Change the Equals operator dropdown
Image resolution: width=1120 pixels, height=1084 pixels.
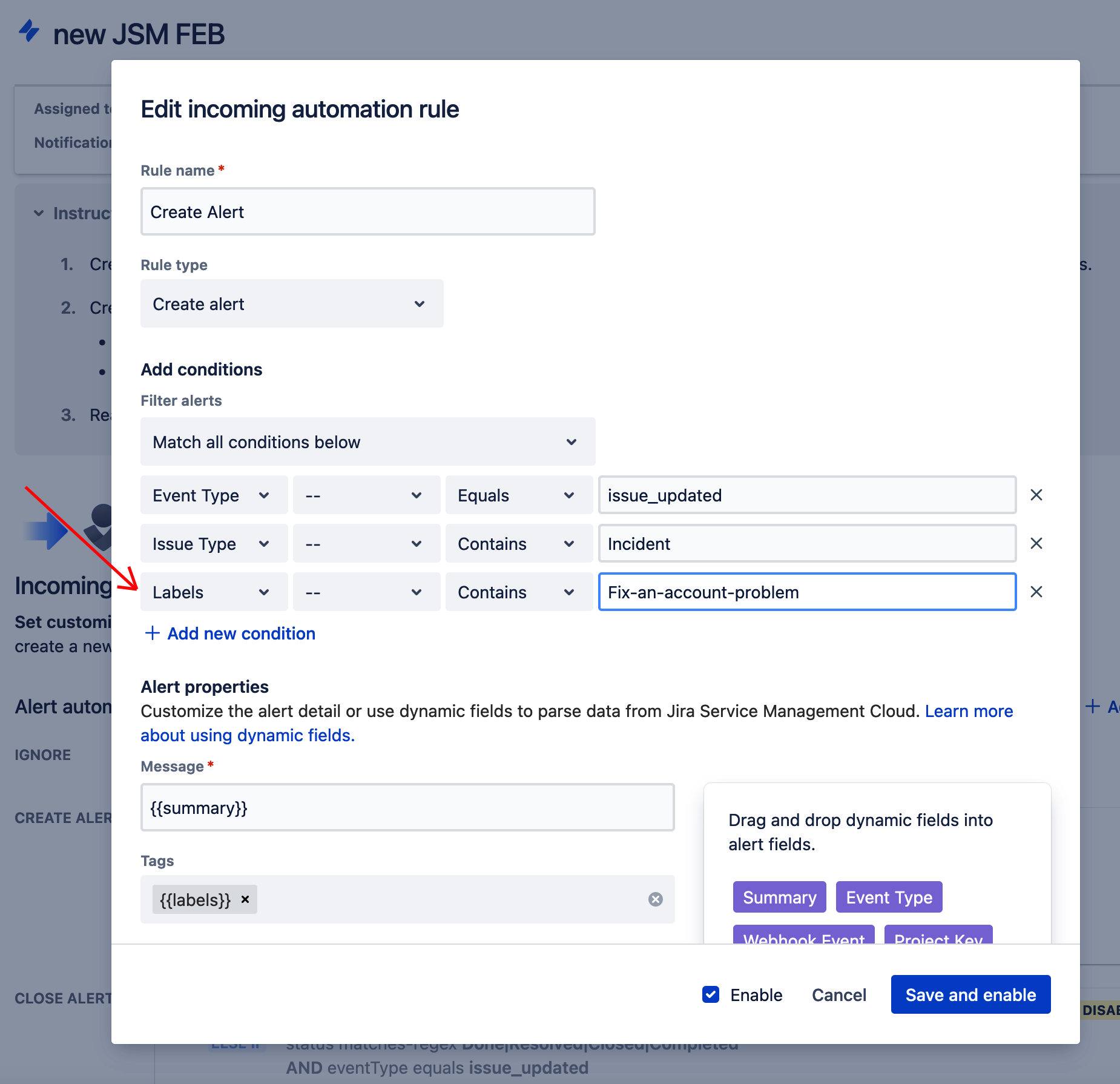[518, 495]
